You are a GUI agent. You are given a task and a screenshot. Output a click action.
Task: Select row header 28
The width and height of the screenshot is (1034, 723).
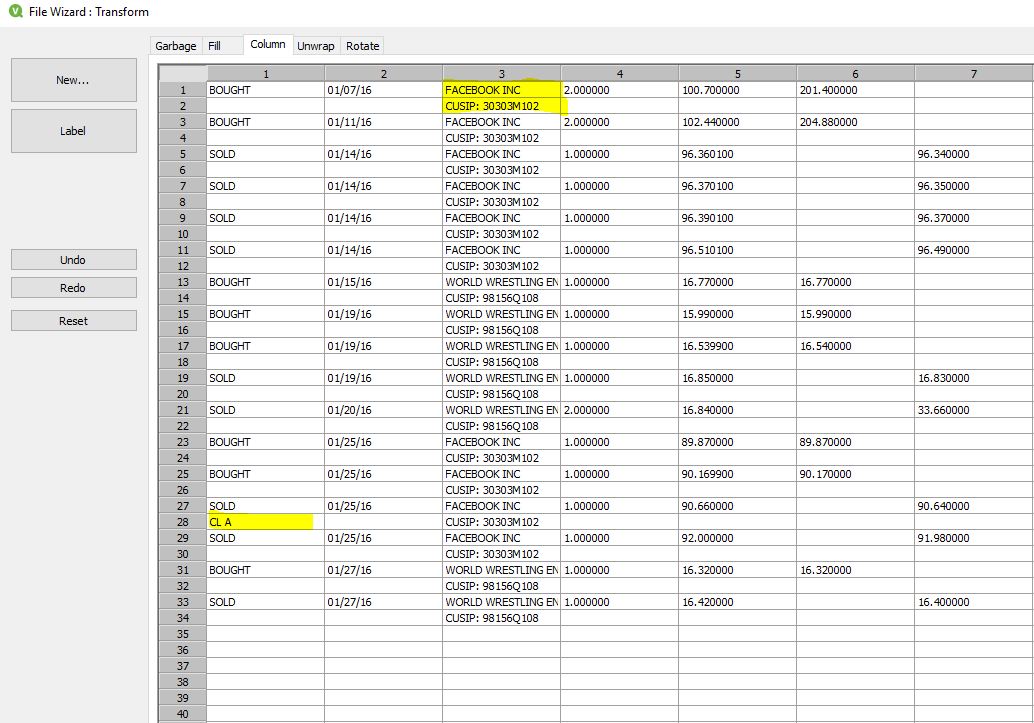pos(183,522)
